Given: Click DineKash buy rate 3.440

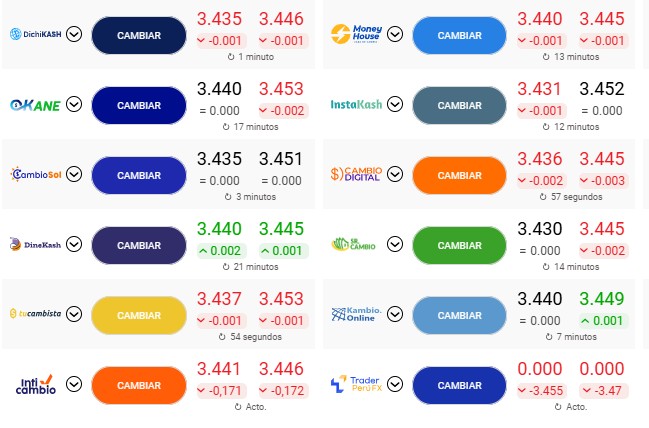Looking at the screenshot, I should [x=219, y=228].
